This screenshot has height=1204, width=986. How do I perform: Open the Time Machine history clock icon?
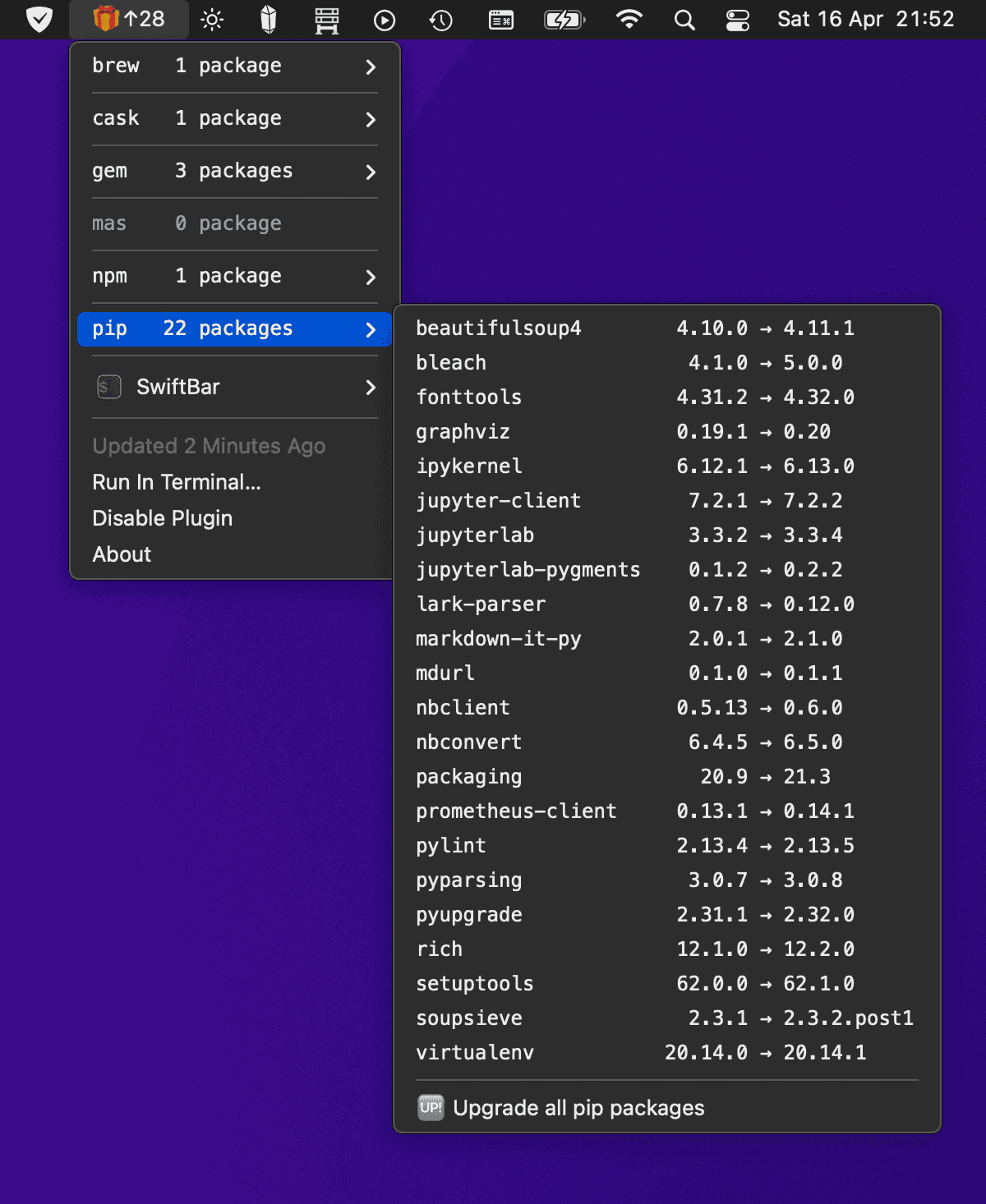click(x=440, y=19)
